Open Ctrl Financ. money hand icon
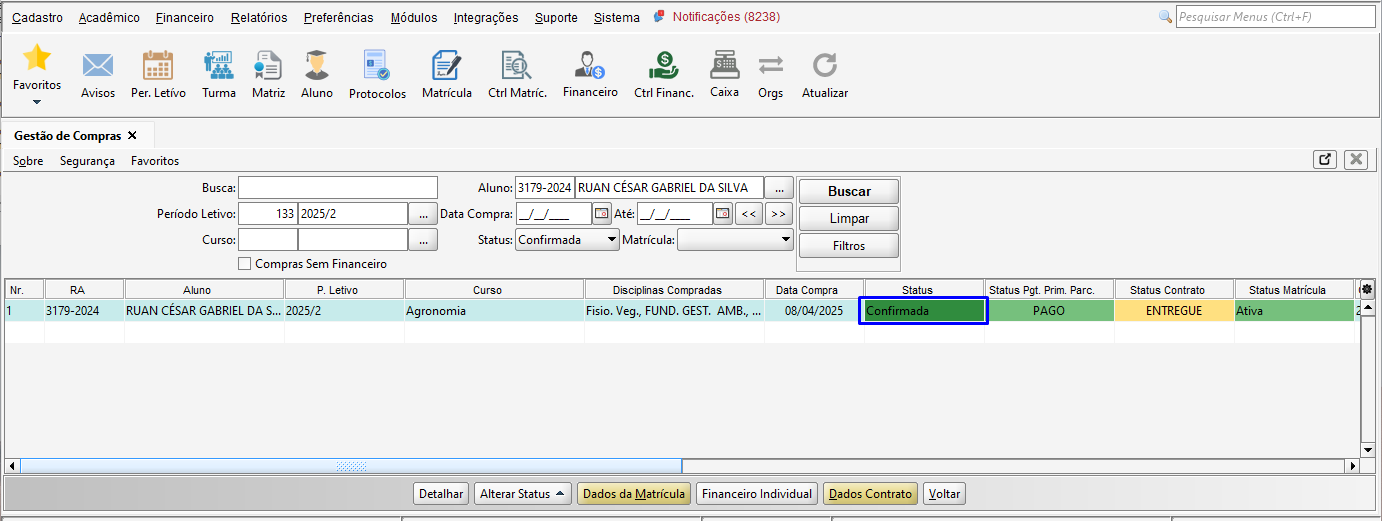 tap(663, 66)
